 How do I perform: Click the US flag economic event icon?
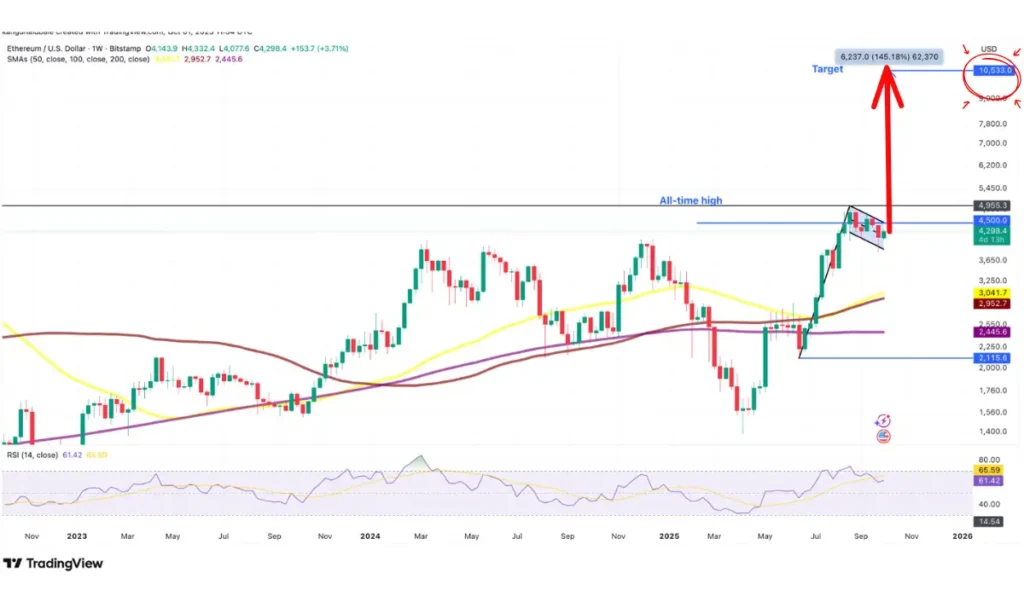(x=883, y=437)
